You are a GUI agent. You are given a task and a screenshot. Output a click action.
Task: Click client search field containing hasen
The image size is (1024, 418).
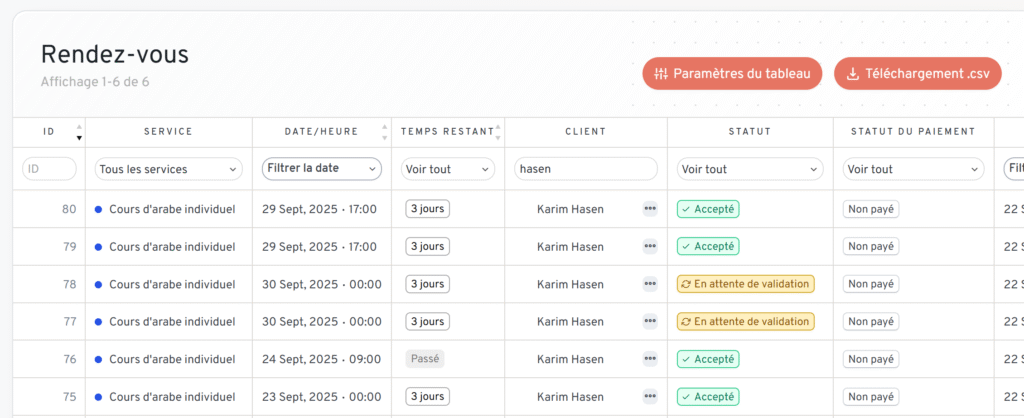point(585,169)
